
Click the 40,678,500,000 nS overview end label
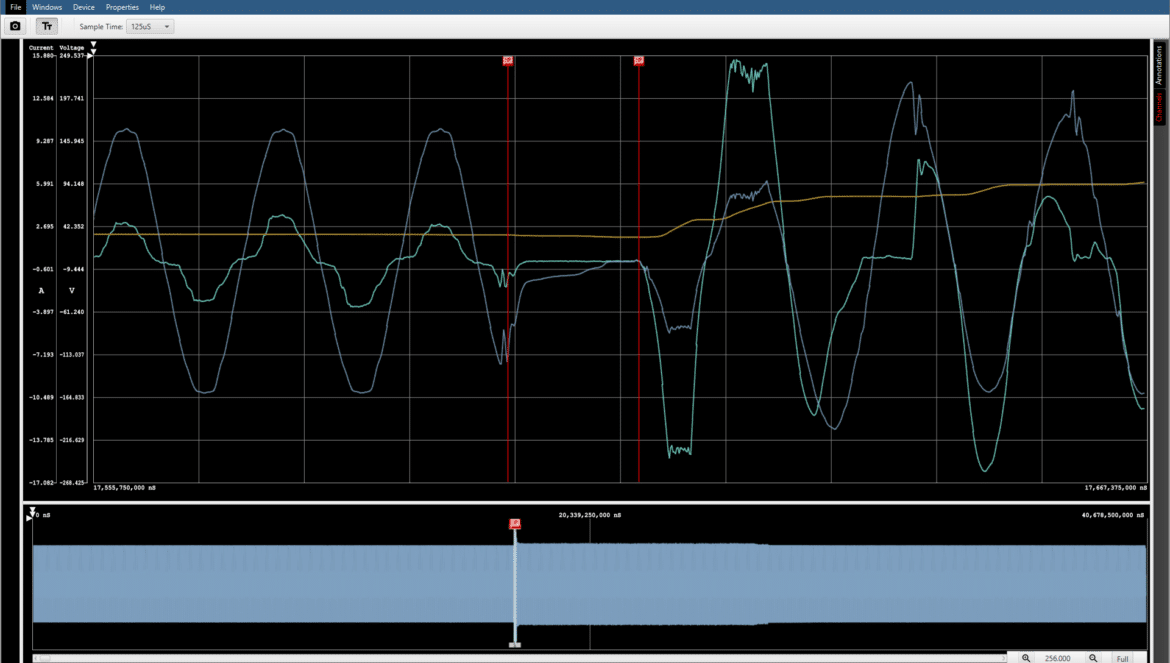tap(1113, 515)
